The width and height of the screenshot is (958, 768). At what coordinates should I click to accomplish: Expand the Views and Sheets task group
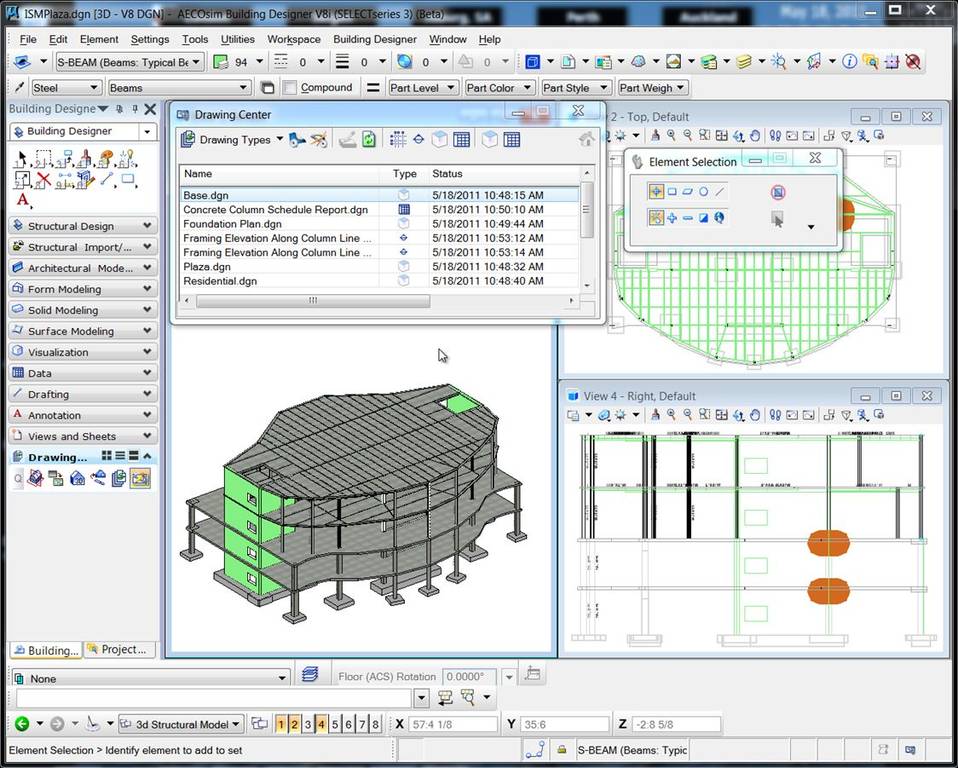83,436
